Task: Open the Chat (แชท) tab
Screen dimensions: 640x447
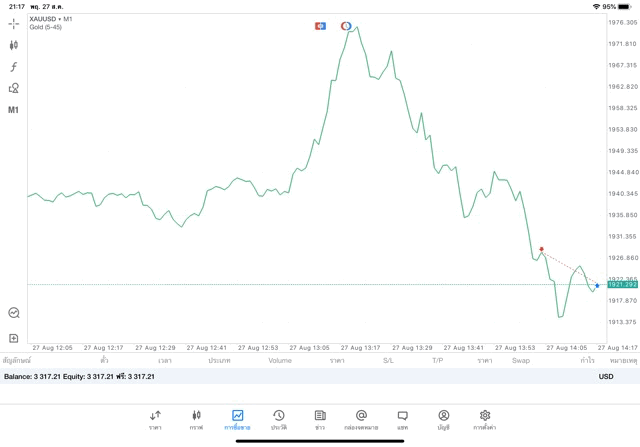Action: click(402, 419)
